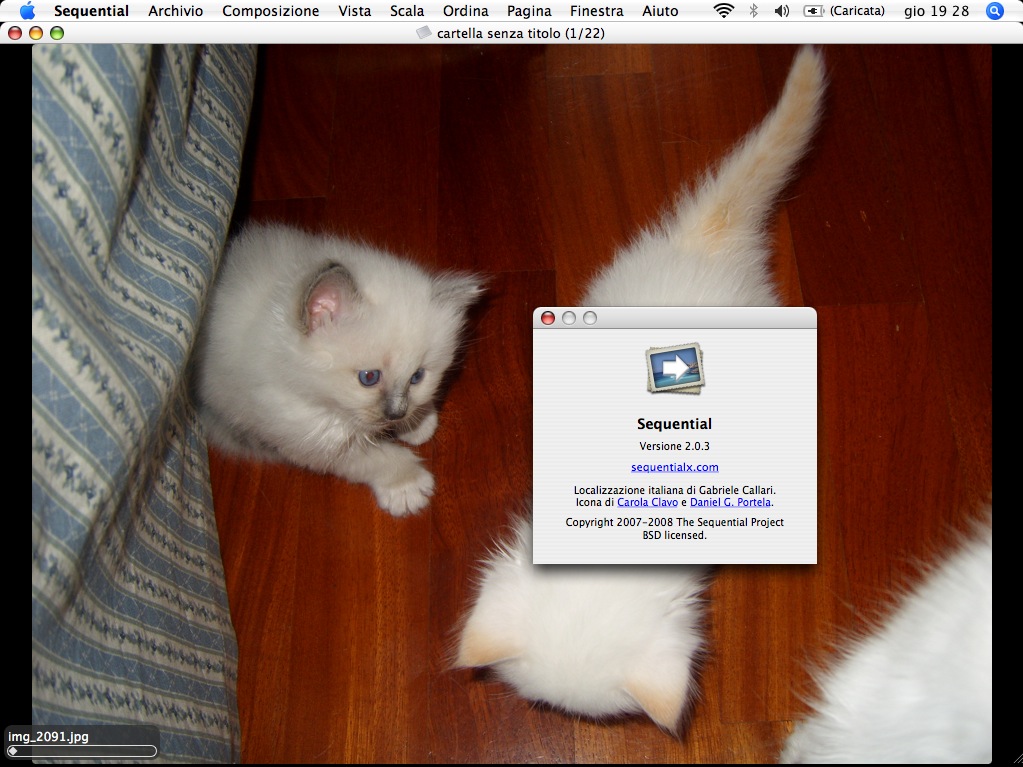
Task: Click the page progress bar below filename
Action: 82,751
